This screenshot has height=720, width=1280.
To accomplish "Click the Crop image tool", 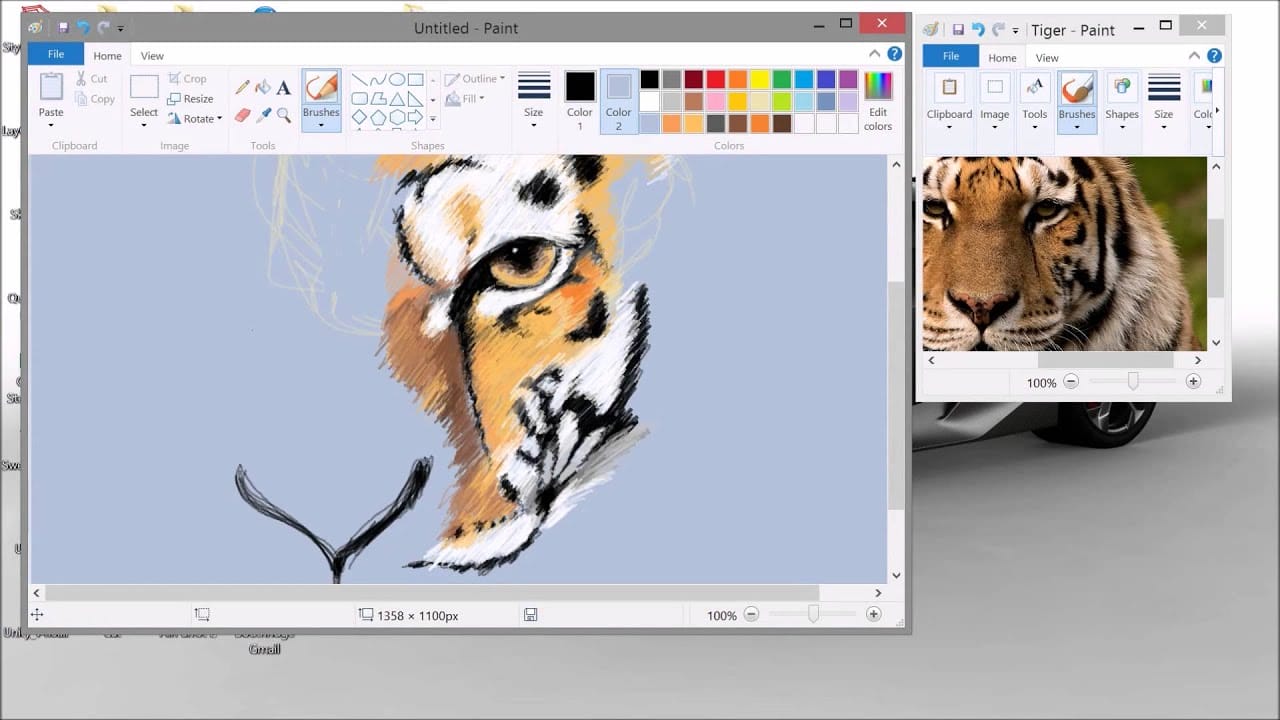I will (x=189, y=78).
